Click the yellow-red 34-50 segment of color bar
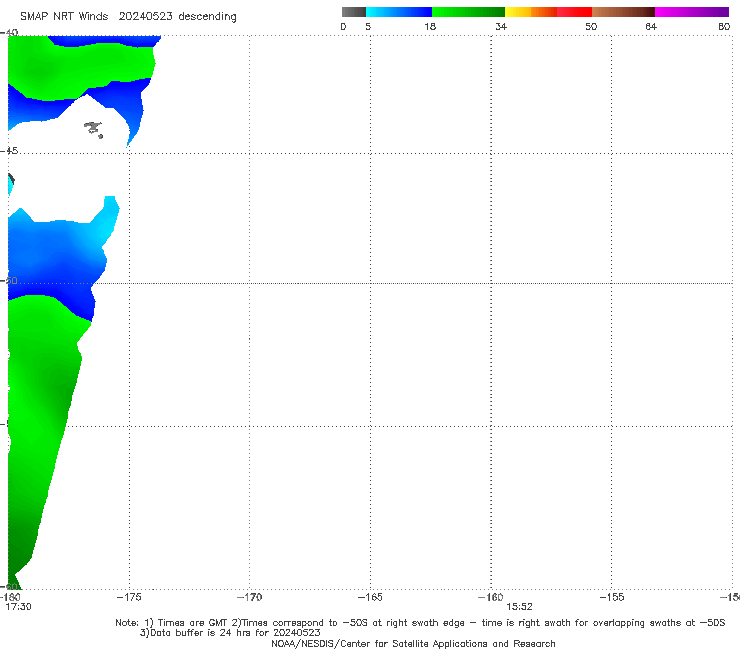Screen dimensions: 740x650 pos(548,12)
